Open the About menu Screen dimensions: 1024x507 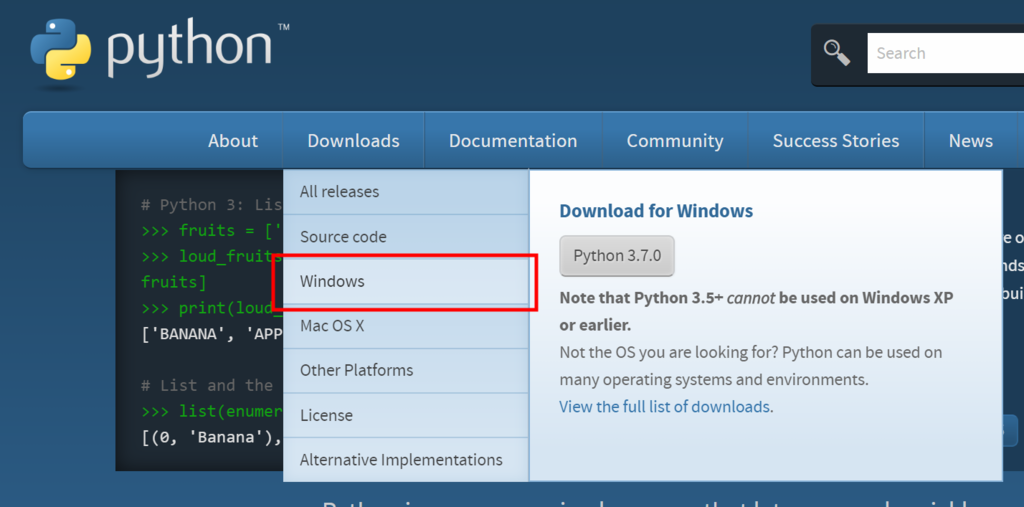tap(232, 140)
